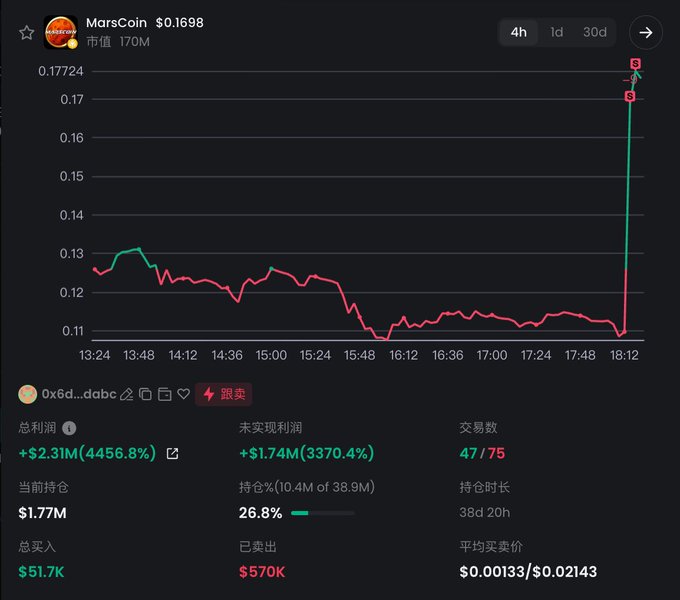Select the 4h chart timeframe

(519, 32)
